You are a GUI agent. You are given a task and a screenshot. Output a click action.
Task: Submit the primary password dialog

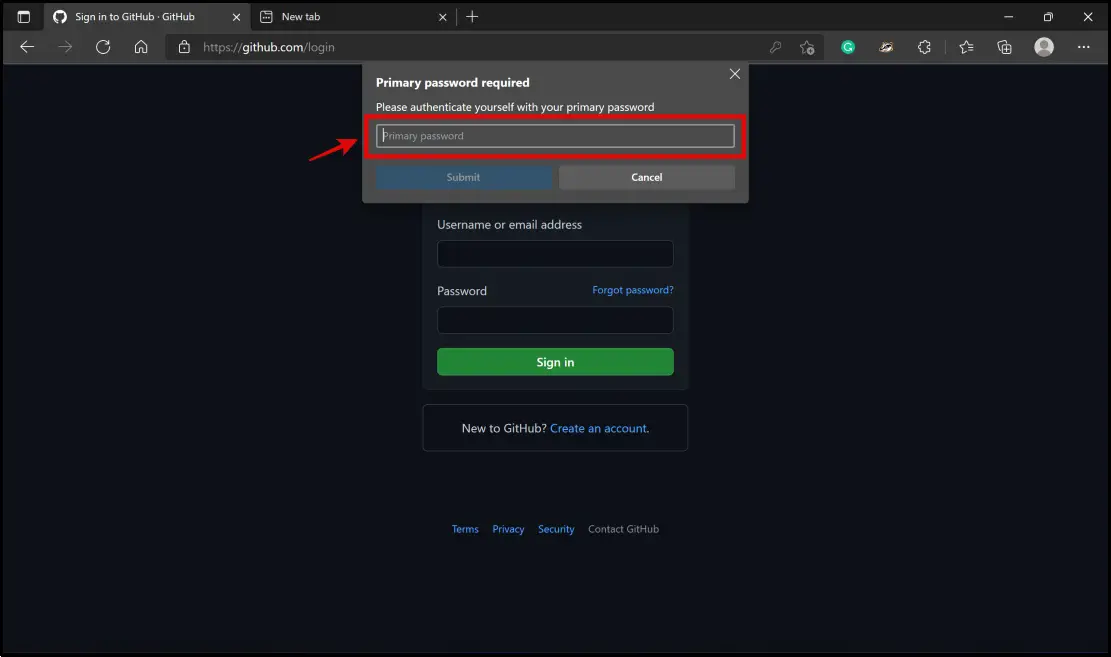tap(464, 177)
